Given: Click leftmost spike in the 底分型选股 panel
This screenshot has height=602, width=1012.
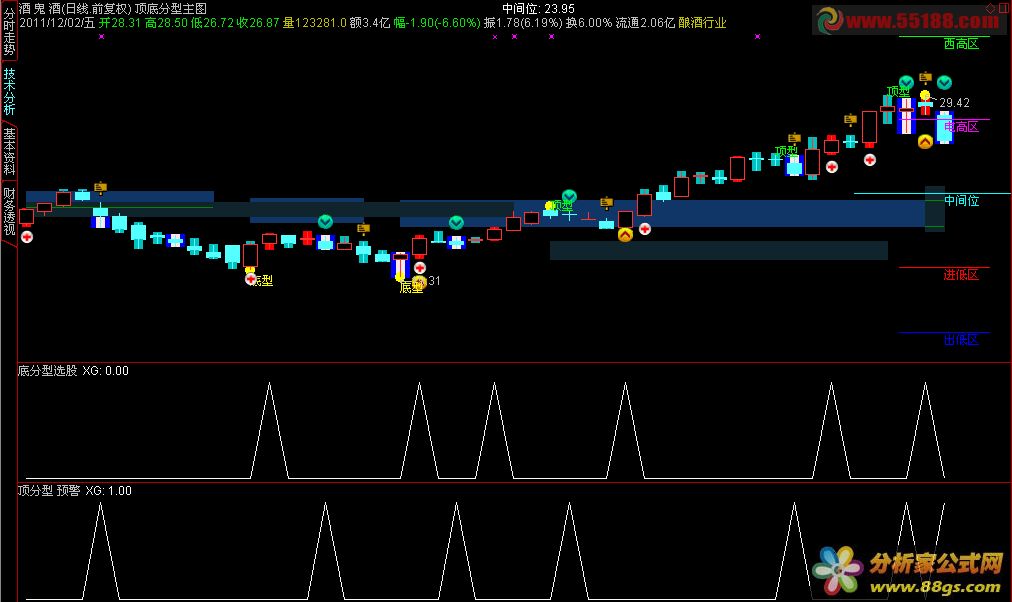Looking at the screenshot, I should point(269,430).
